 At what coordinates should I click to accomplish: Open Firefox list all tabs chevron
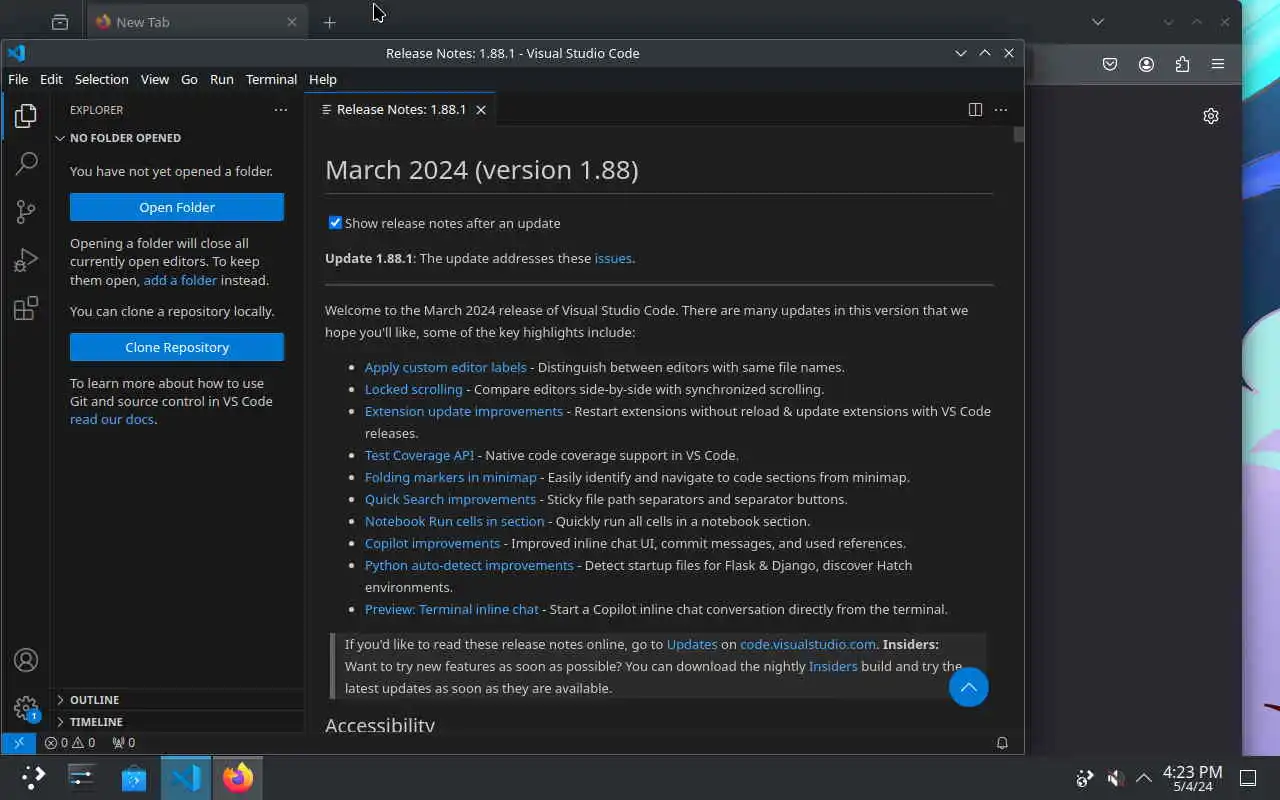click(x=1098, y=22)
